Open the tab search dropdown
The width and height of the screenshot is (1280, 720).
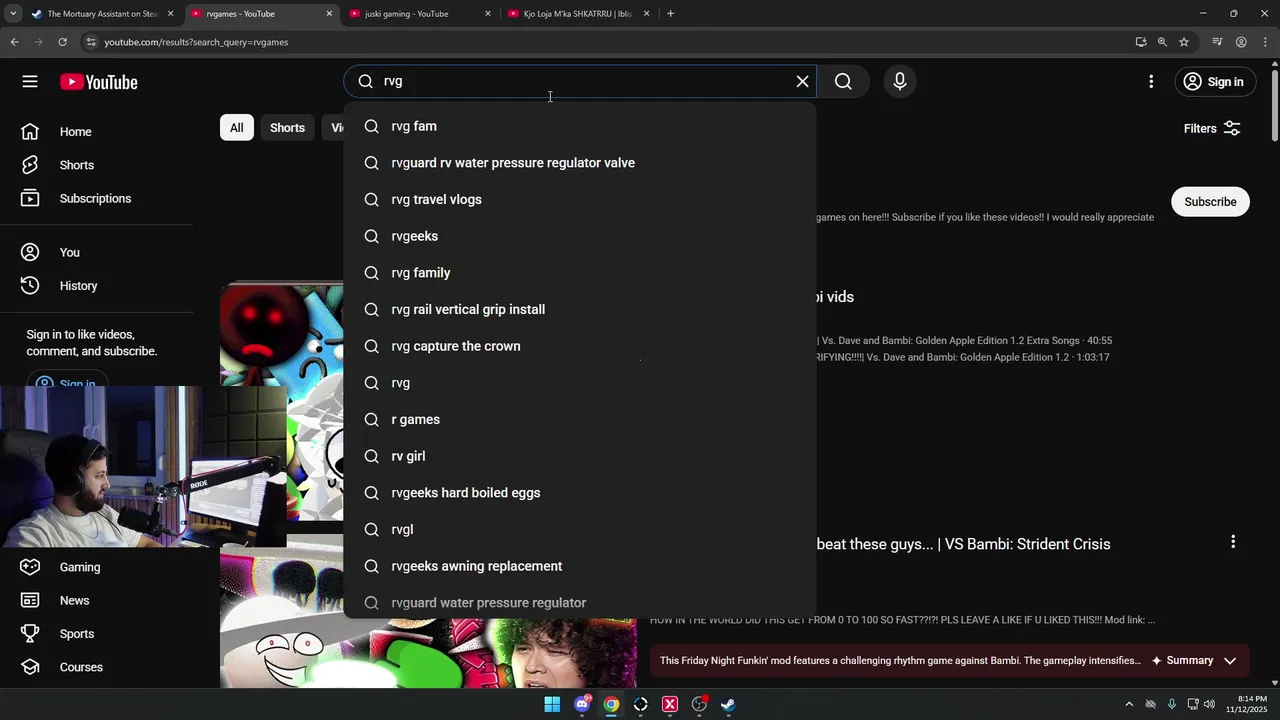[x=13, y=14]
